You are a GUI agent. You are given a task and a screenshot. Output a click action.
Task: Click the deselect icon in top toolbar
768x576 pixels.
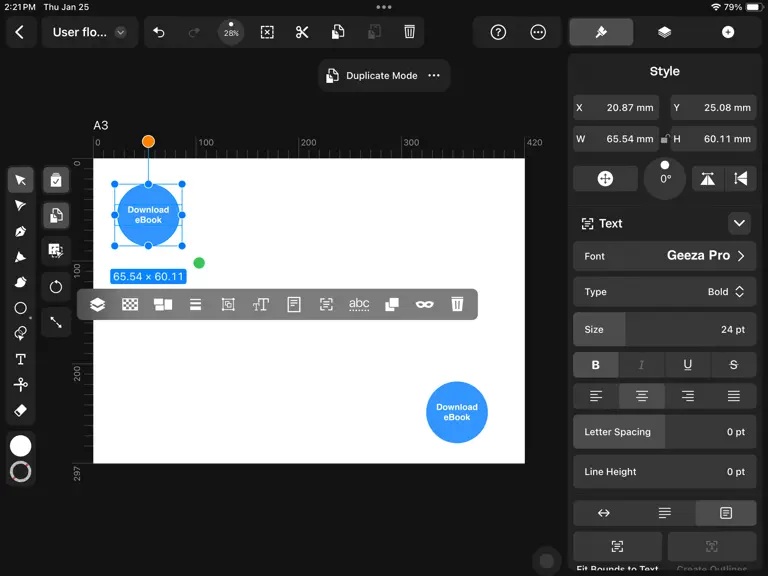(x=267, y=32)
